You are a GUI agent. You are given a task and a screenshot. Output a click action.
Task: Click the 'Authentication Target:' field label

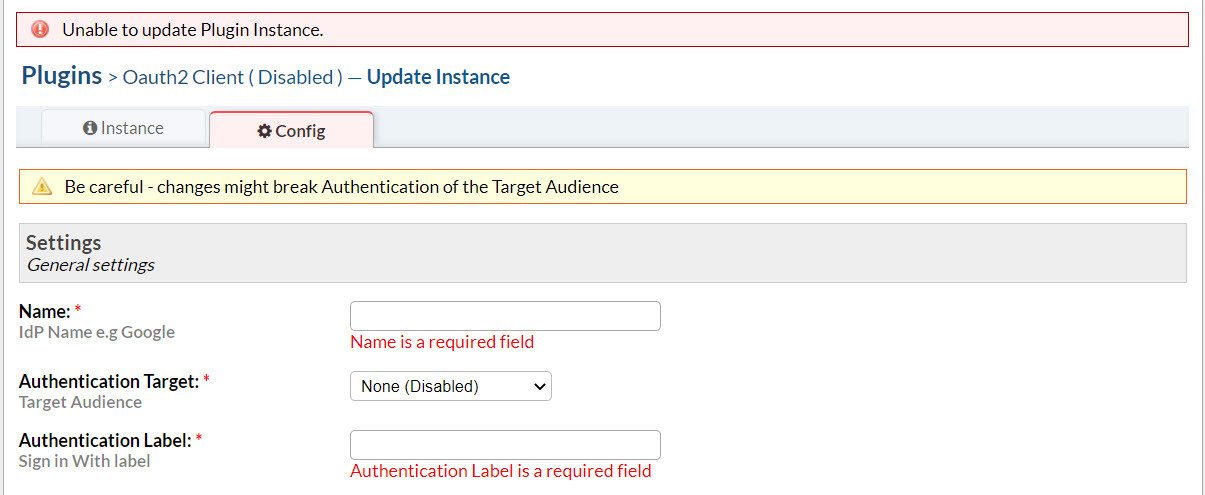108,381
